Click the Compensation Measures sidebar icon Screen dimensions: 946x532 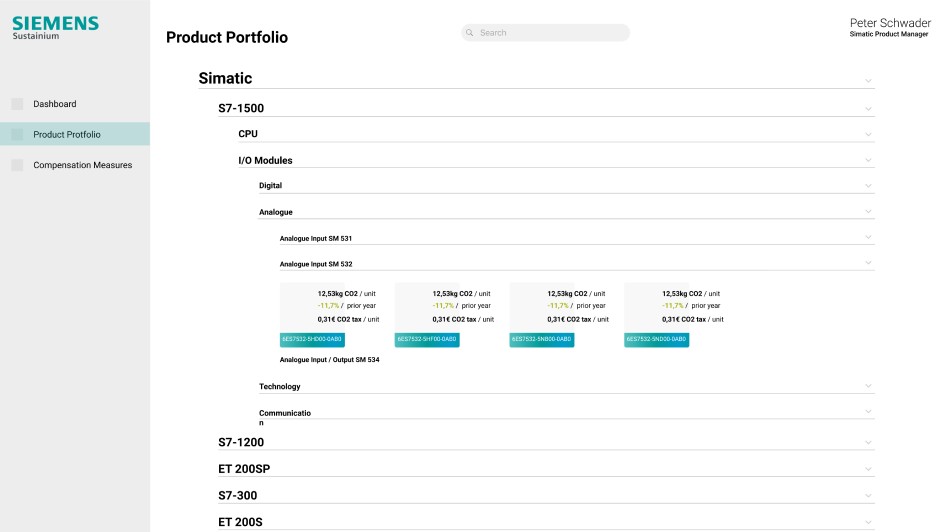(17, 165)
